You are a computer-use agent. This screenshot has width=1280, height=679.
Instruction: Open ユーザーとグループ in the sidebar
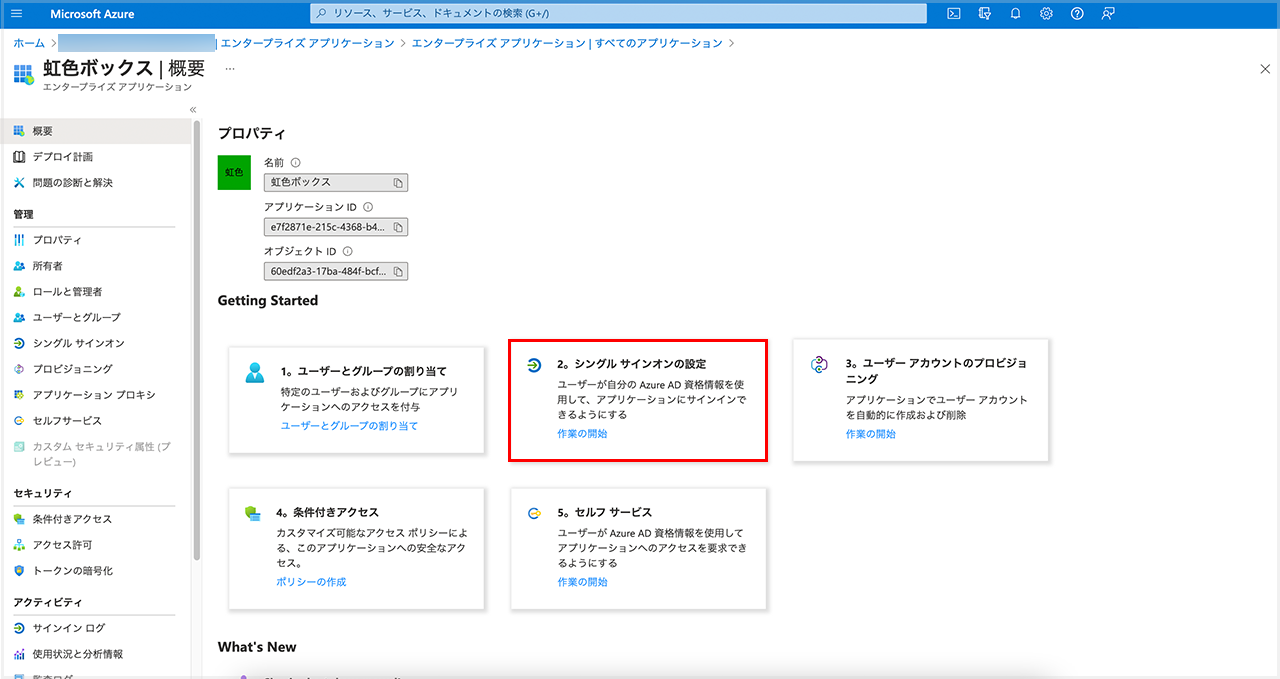76,317
